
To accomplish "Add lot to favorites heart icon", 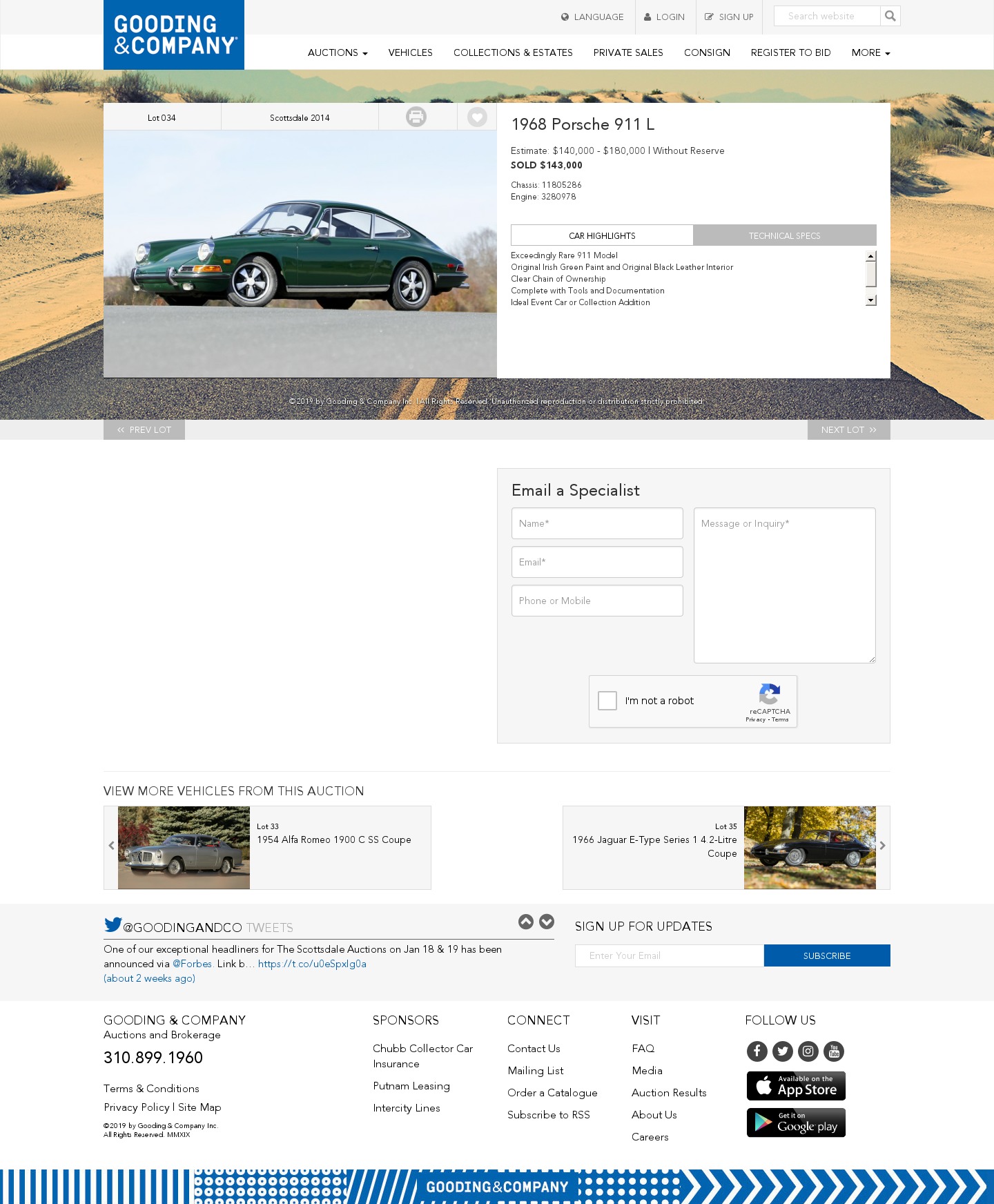I will pyautogui.click(x=477, y=117).
